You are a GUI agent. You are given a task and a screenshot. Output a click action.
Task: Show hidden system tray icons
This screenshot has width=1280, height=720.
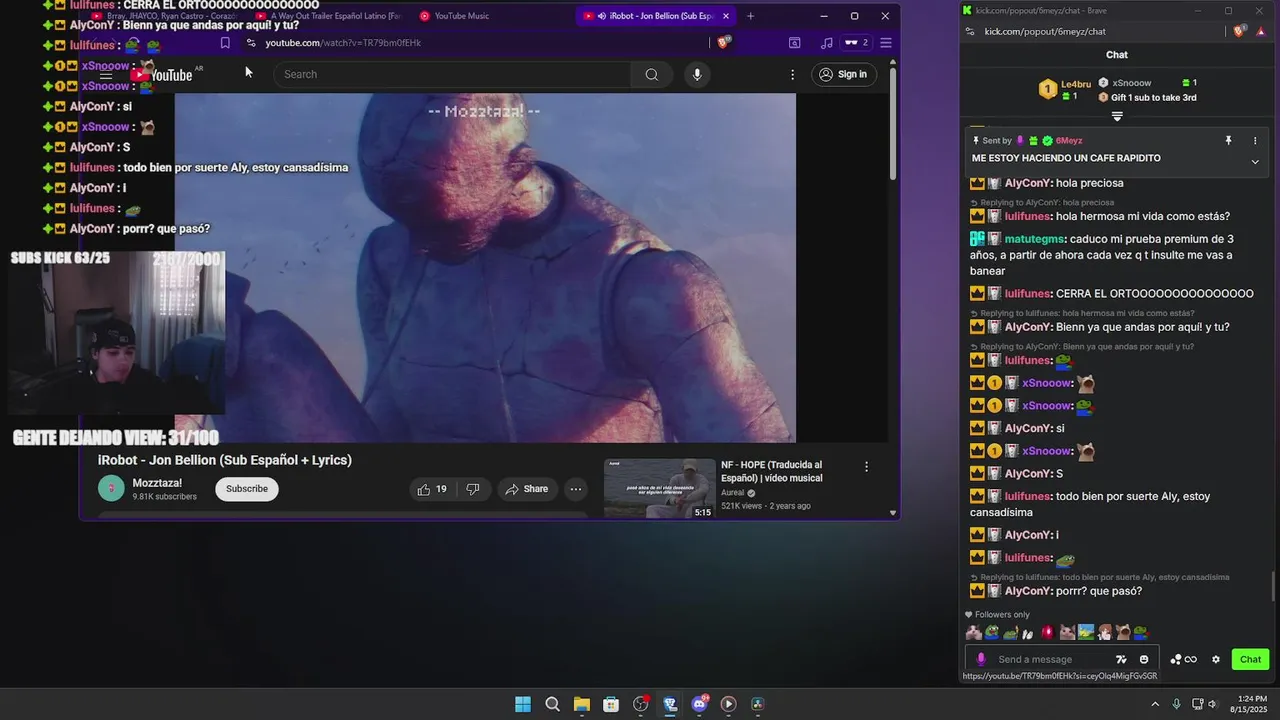1155,704
